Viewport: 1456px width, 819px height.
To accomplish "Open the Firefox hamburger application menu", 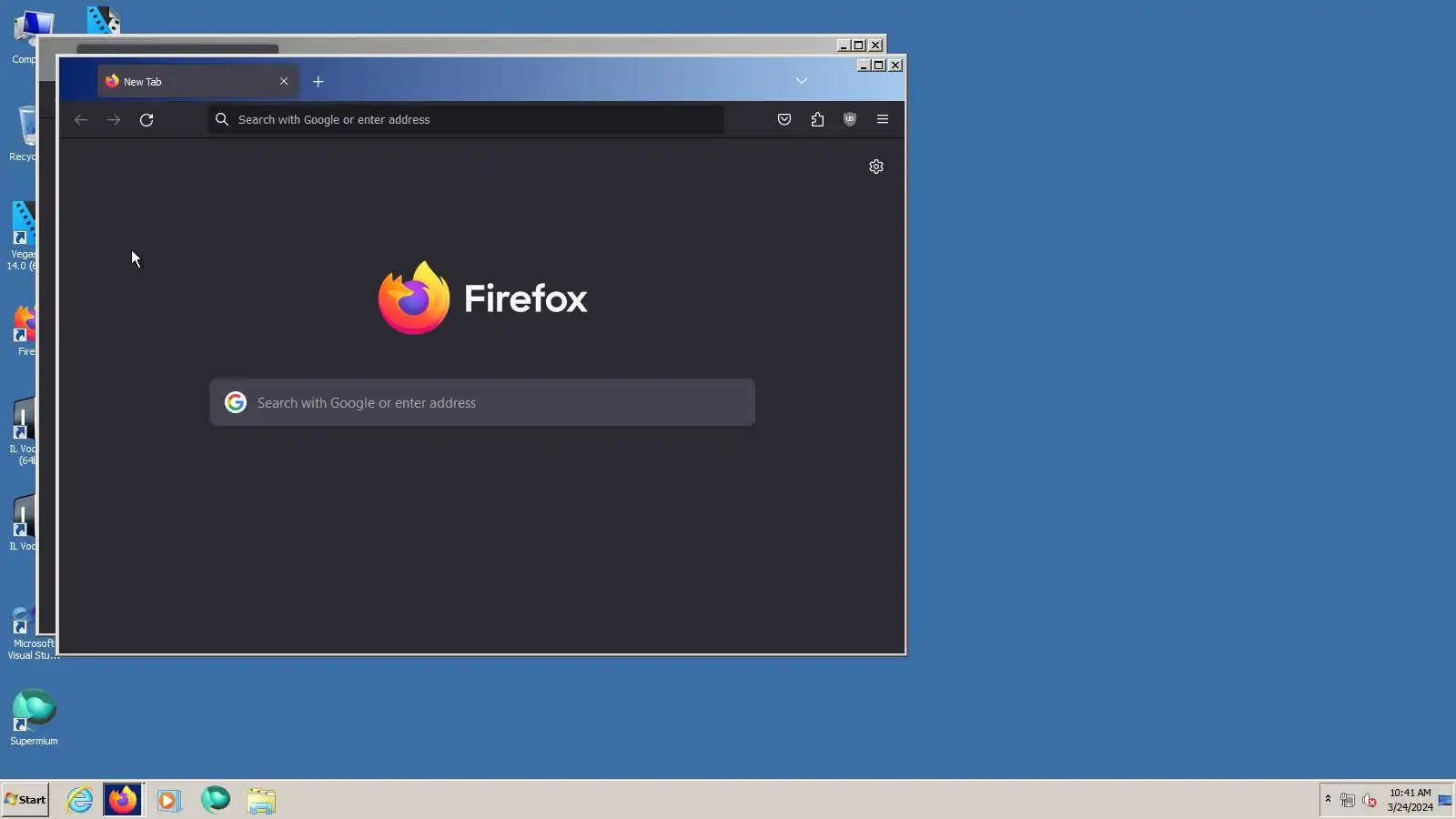I will 883,119.
